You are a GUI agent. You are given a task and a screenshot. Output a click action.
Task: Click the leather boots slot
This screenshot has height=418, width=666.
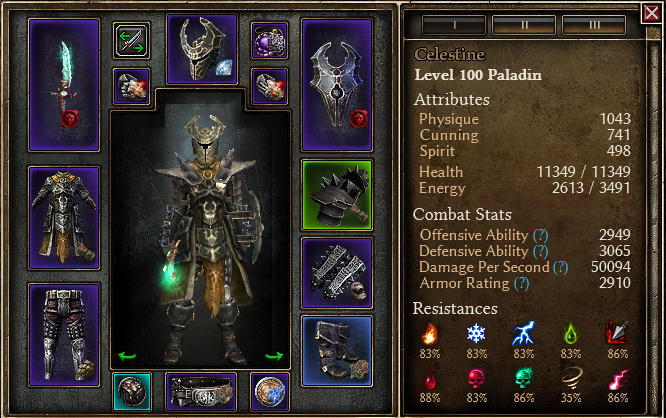[x=337, y=351]
